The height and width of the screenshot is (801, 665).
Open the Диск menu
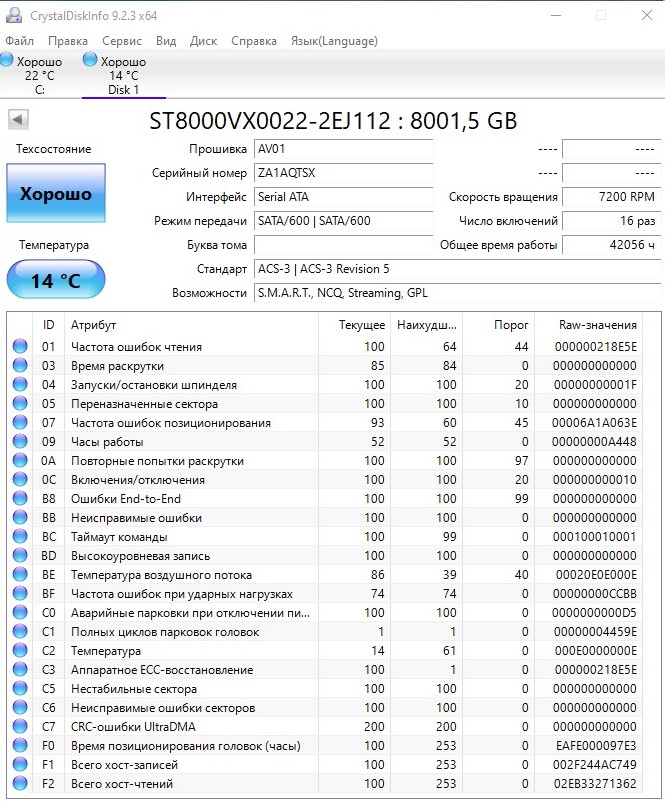click(x=203, y=41)
